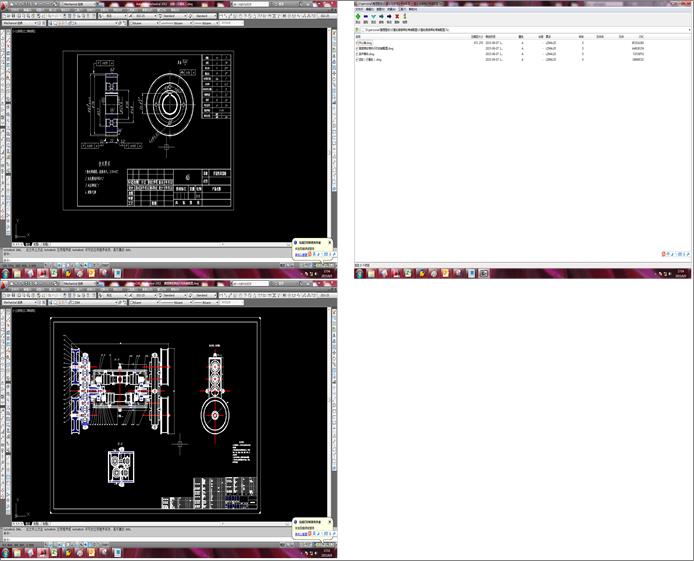Expand the layer list dropdown in gear drawing window
This screenshot has width=694, height=561.
pos(118,23)
